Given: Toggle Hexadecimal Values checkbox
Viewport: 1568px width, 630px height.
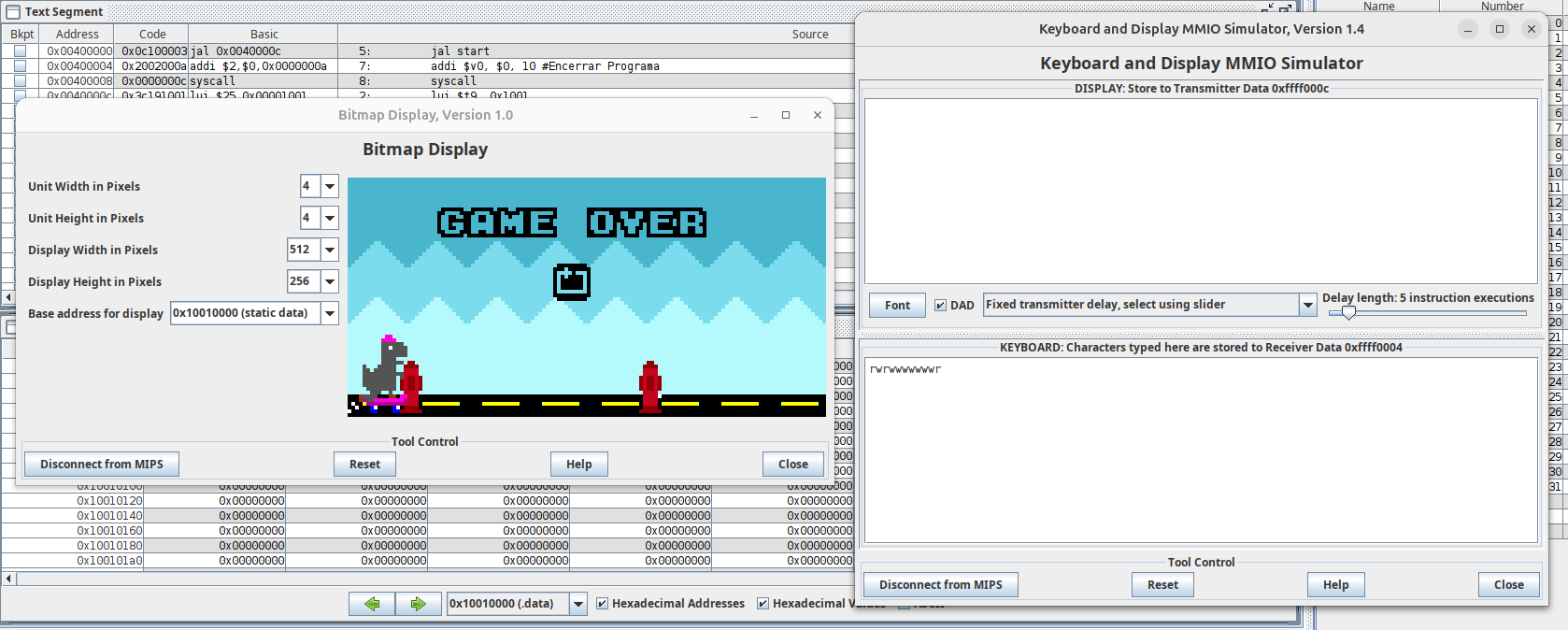Looking at the screenshot, I should click(763, 604).
